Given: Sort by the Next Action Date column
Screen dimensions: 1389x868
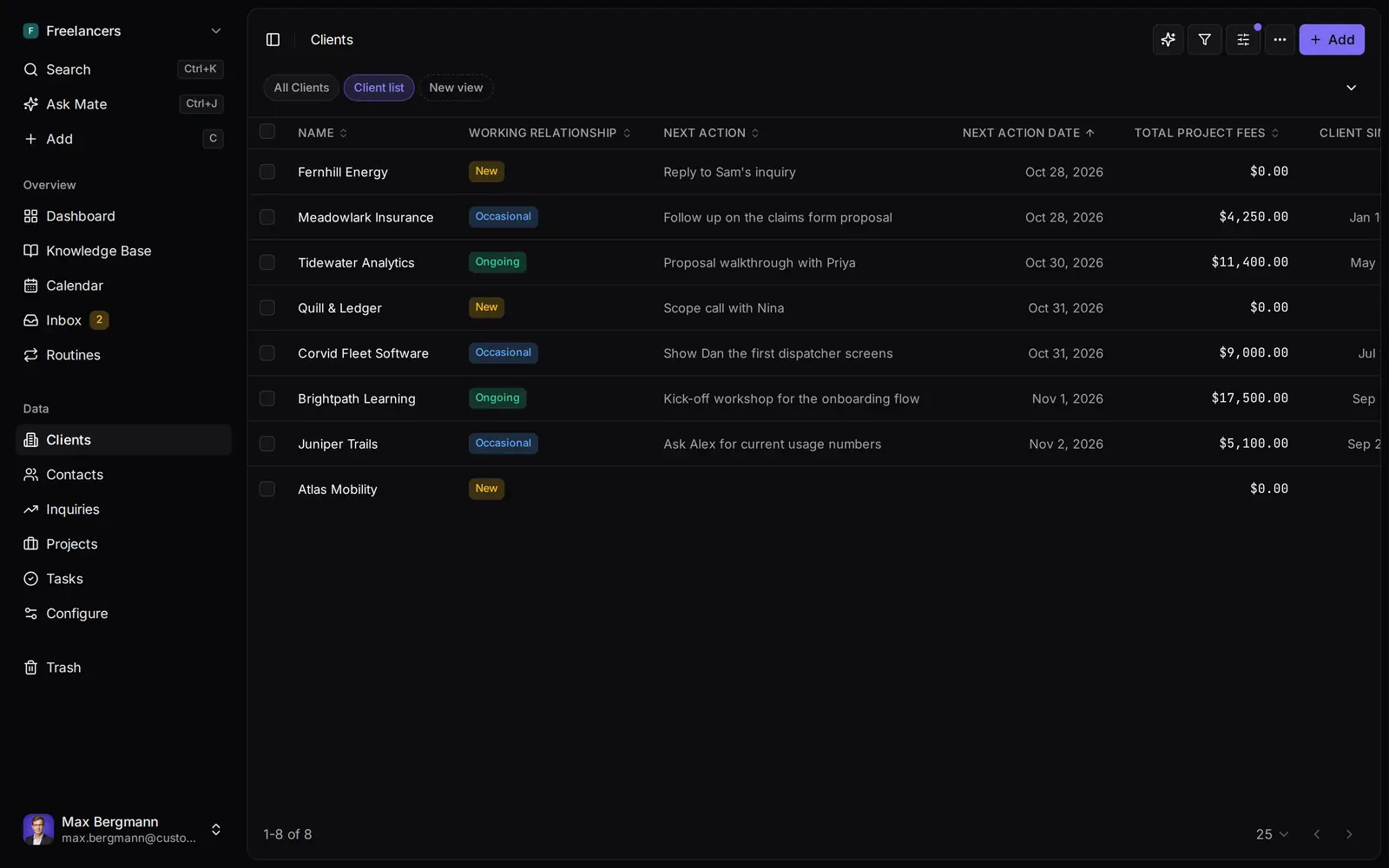Looking at the screenshot, I should (1028, 133).
